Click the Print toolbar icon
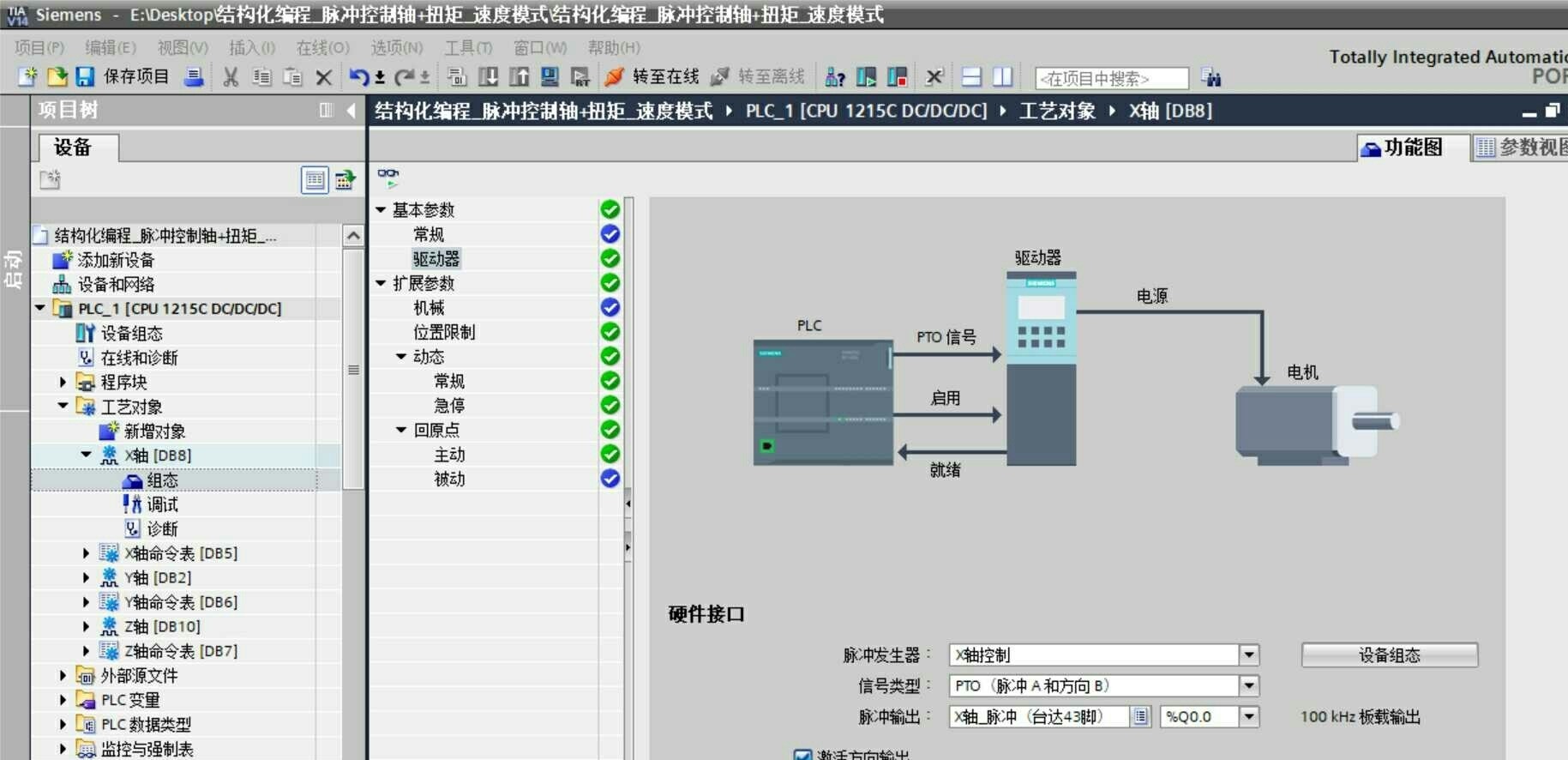This screenshot has height=760, width=1568. [195, 77]
